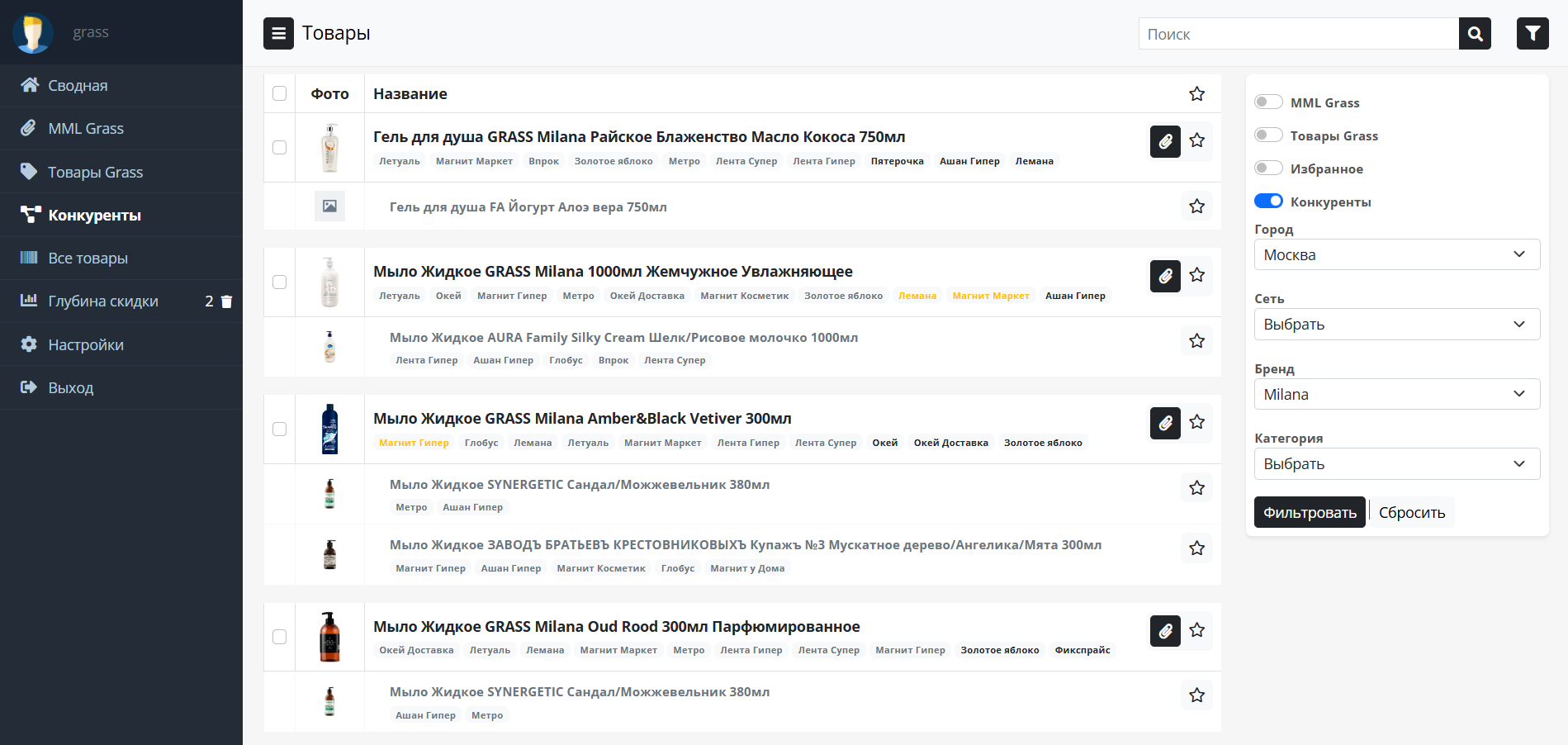Tick the select-all checkbox in table header
The height and width of the screenshot is (745, 1568).
[x=280, y=94]
